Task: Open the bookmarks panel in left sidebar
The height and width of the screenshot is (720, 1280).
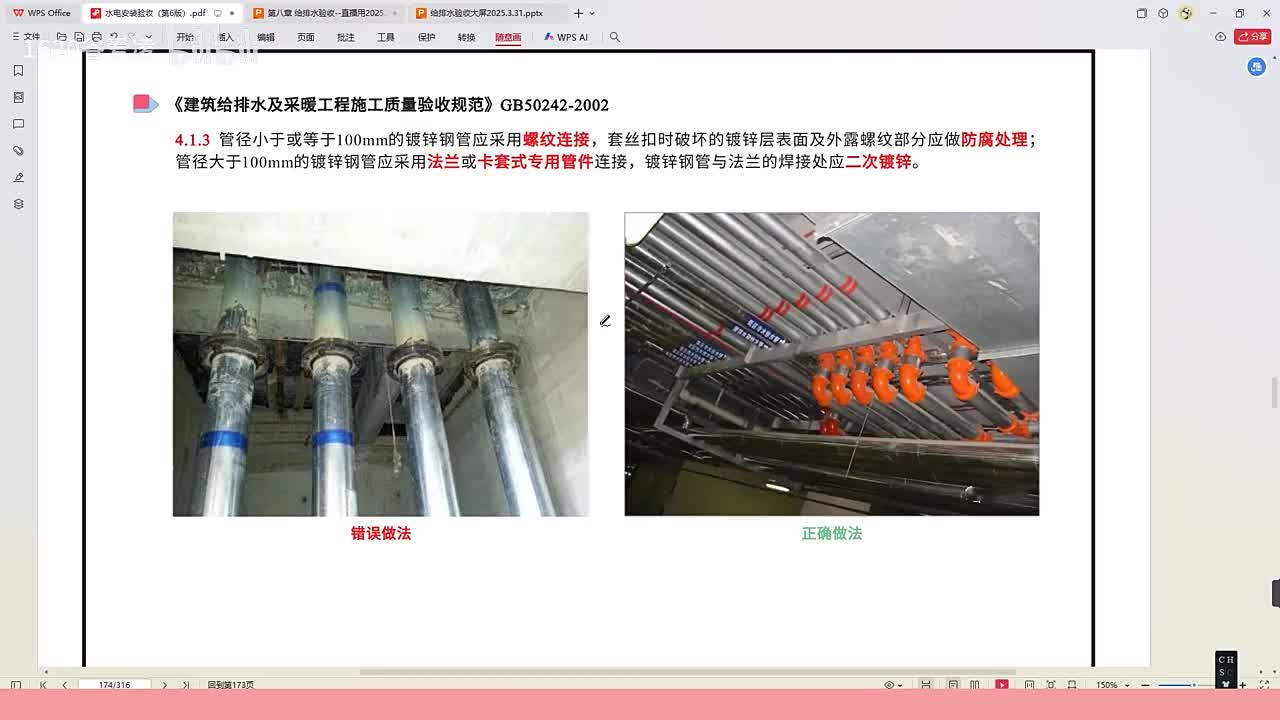Action: tap(18, 71)
